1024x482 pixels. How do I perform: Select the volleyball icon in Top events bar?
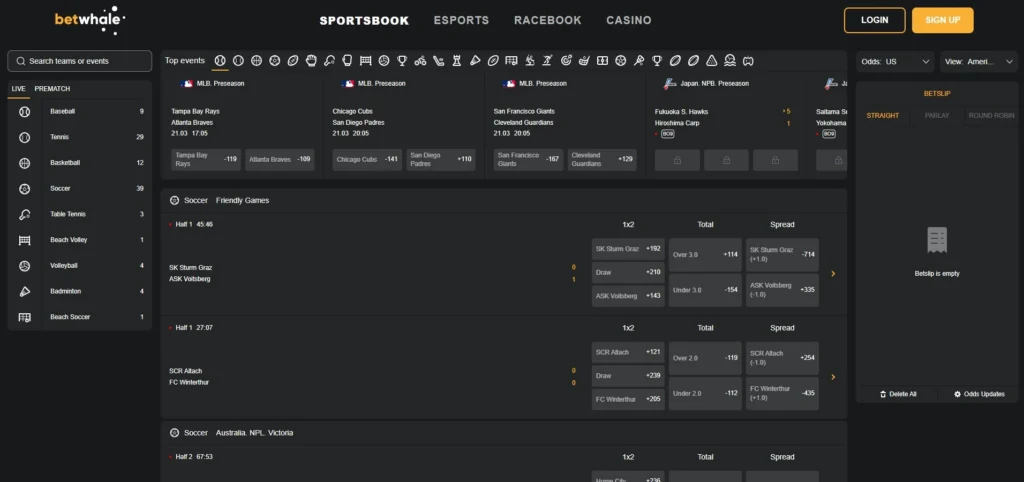coord(383,61)
